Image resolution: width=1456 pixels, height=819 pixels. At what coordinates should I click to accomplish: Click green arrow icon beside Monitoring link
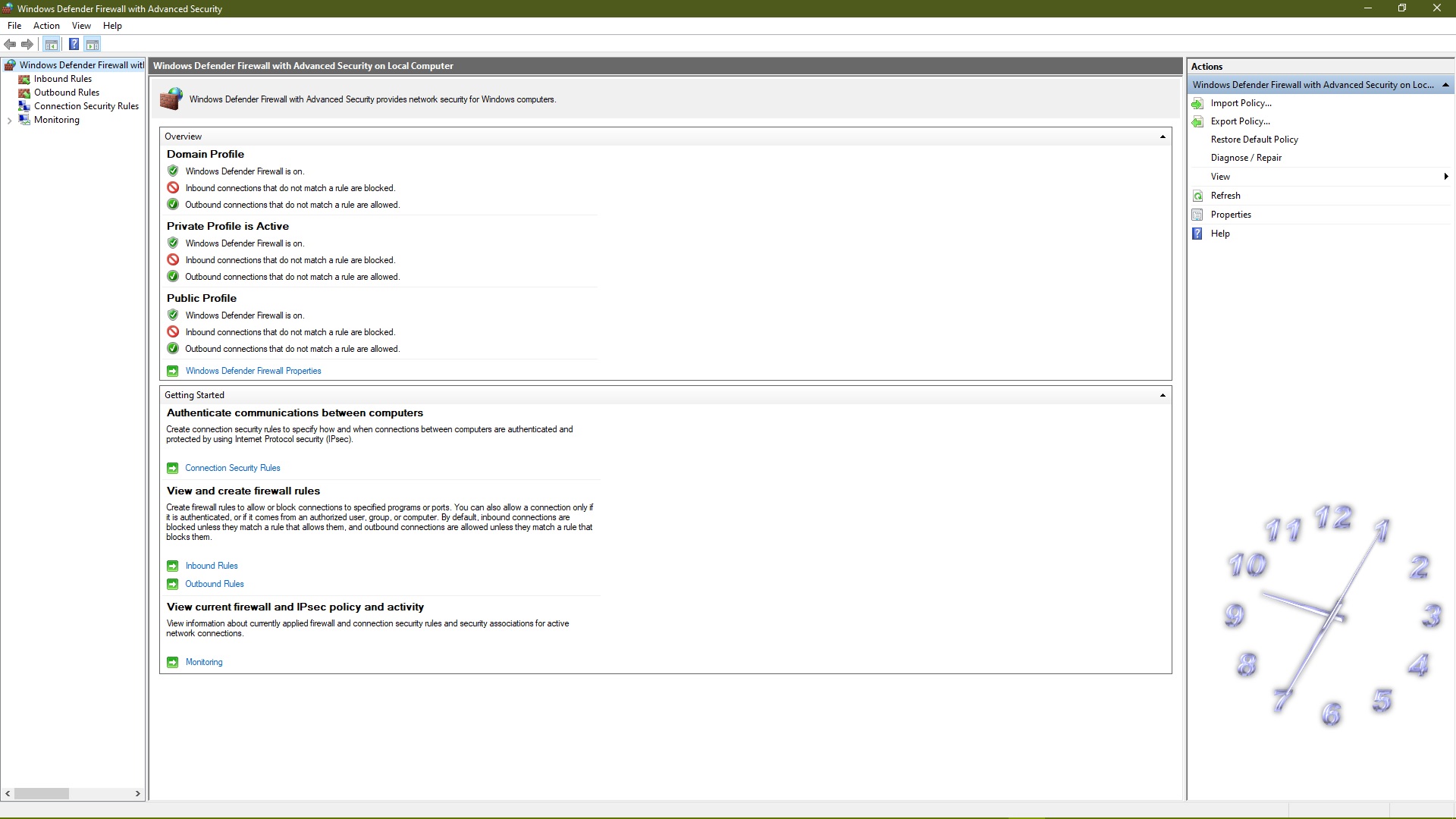pos(173,662)
